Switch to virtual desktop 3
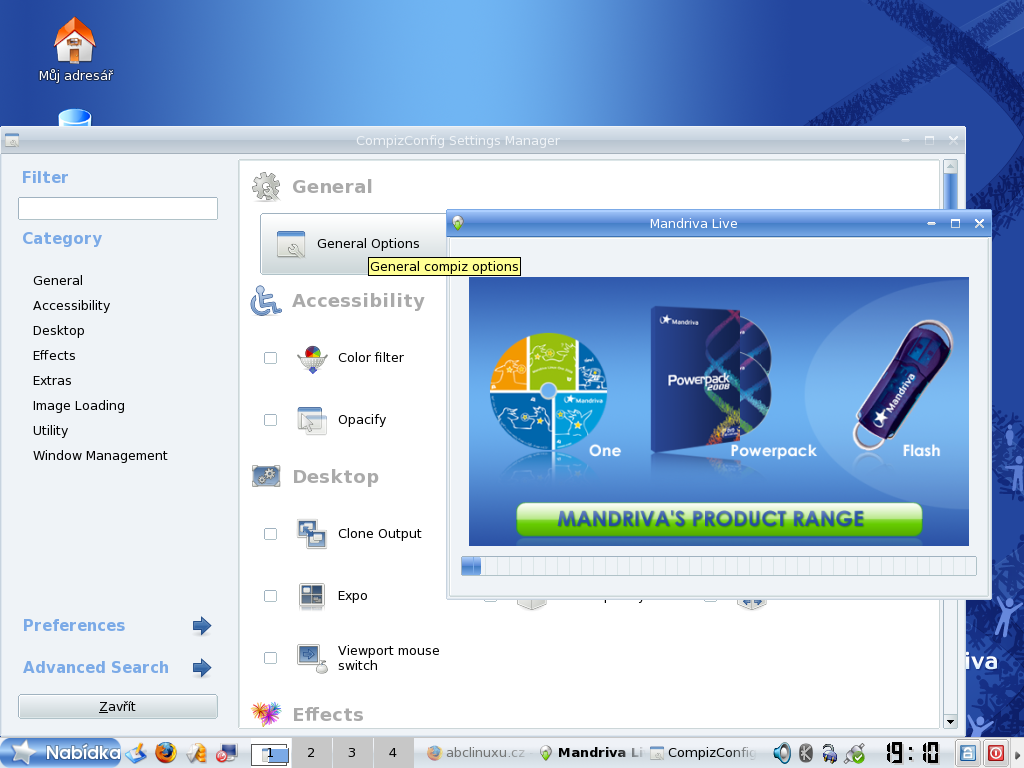This screenshot has width=1024, height=768. click(351, 753)
